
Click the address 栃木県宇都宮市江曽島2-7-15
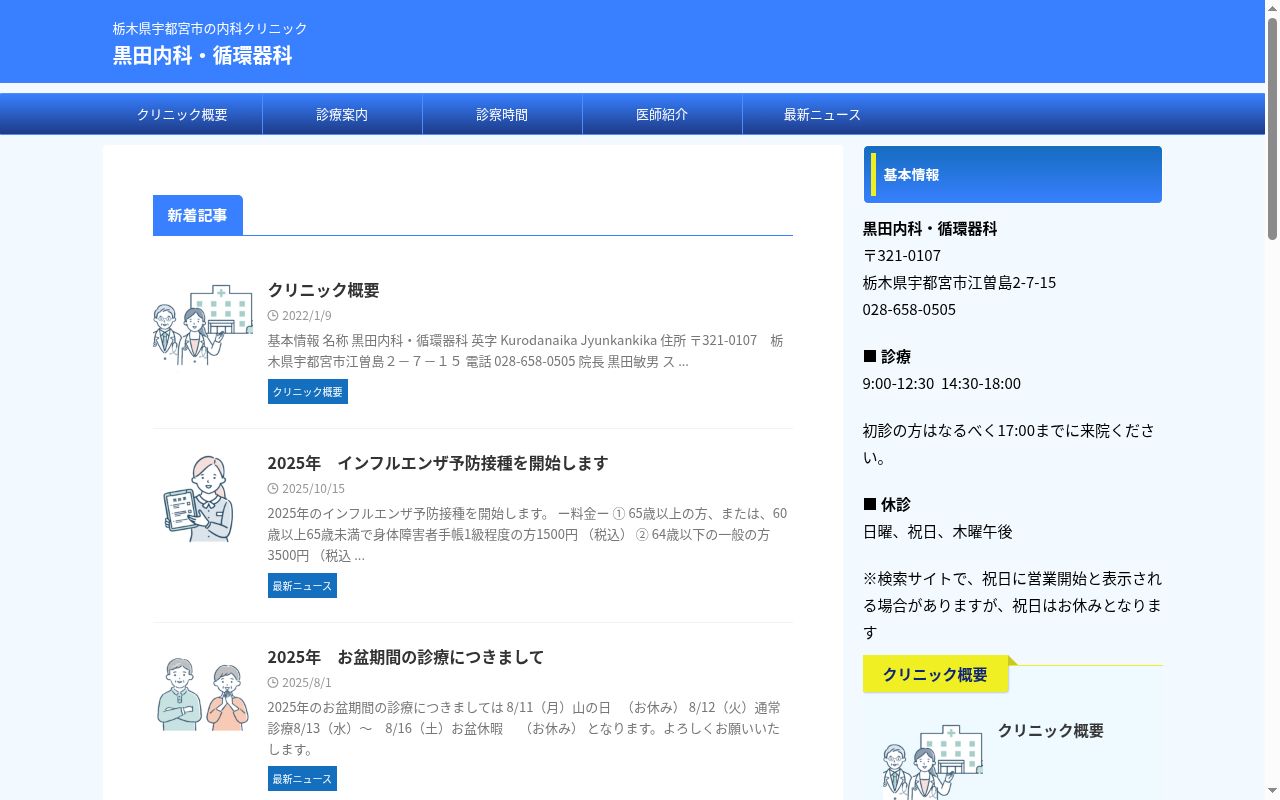click(x=959, y=283)
